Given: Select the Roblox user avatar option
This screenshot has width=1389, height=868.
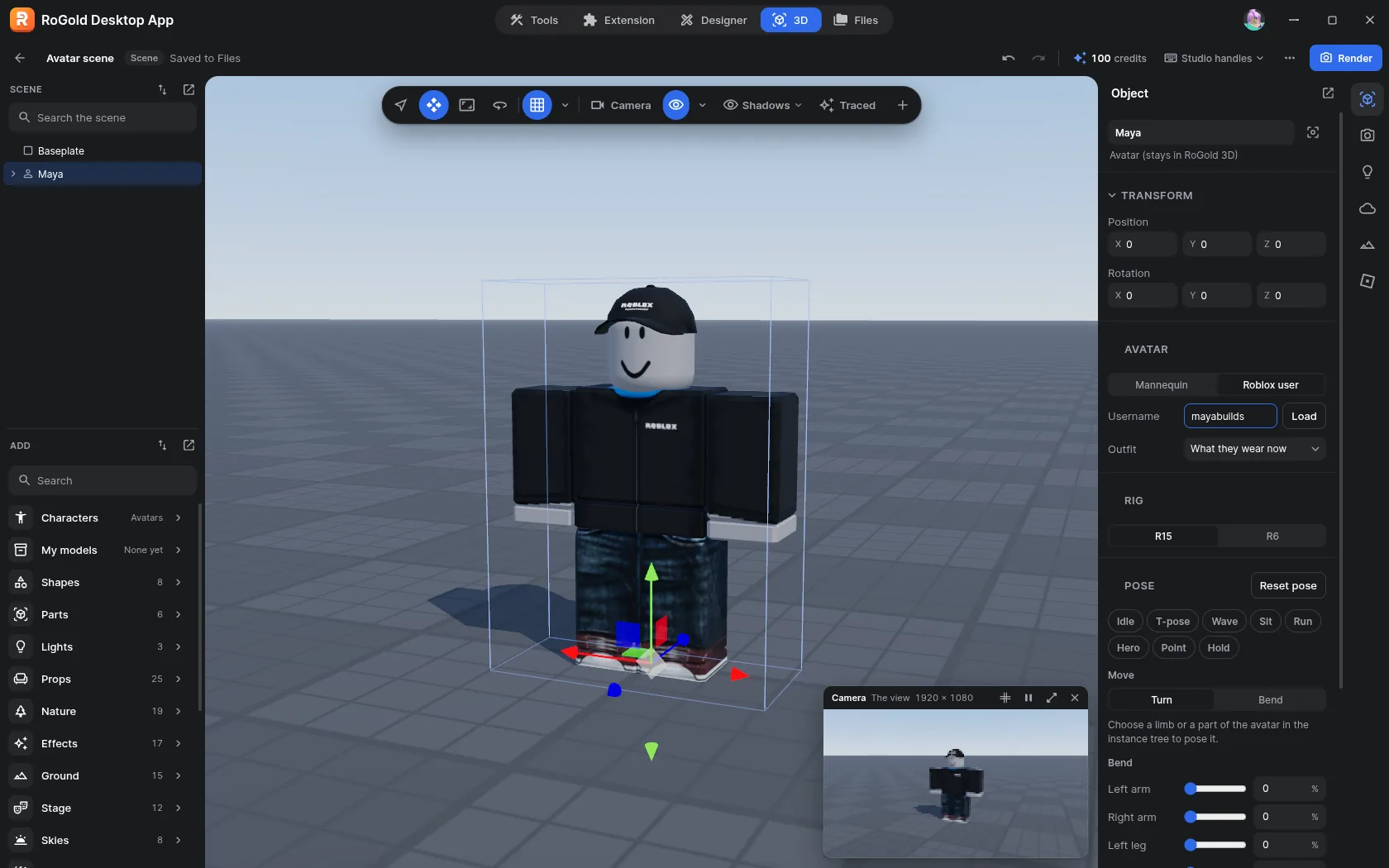Looking at the screenshot, I should [1271, 384].
